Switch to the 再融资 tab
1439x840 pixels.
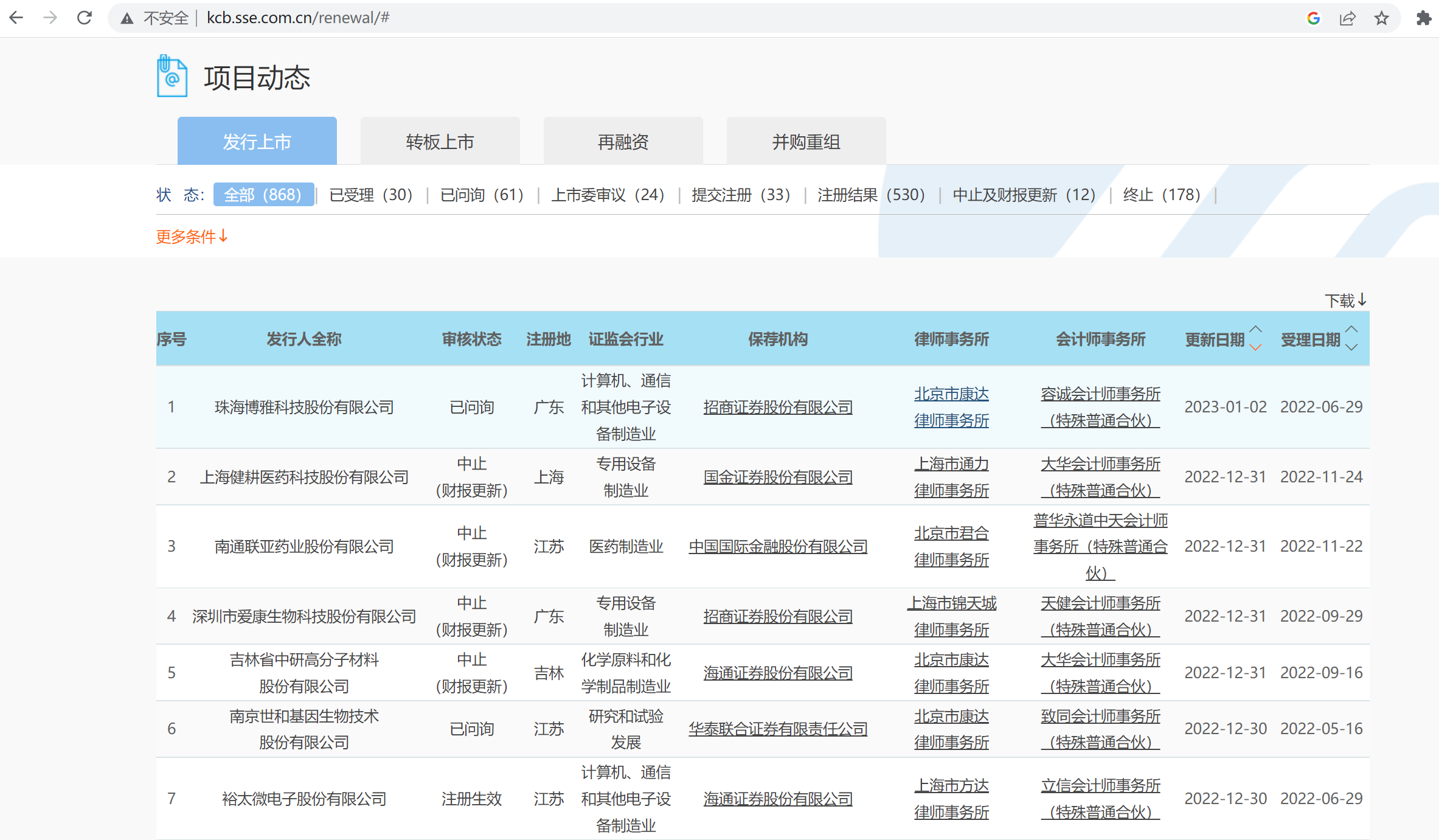pos(623,142)
